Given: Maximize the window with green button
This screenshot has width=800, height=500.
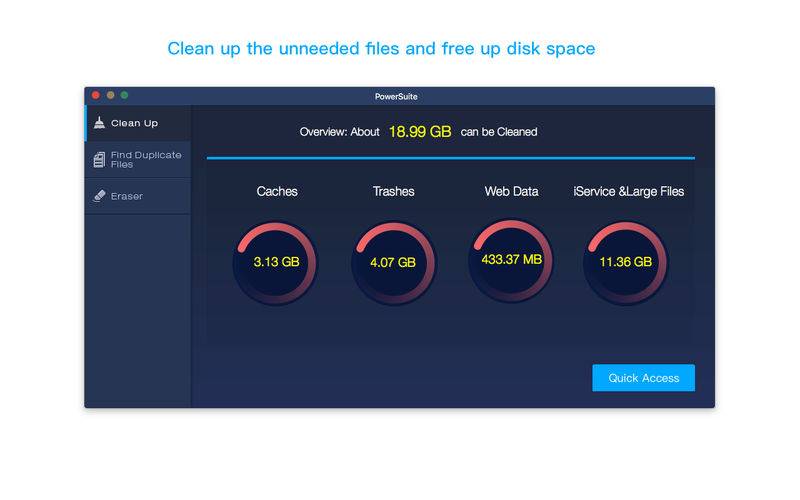Looking at the screenshot, I should tap(124, 95).
